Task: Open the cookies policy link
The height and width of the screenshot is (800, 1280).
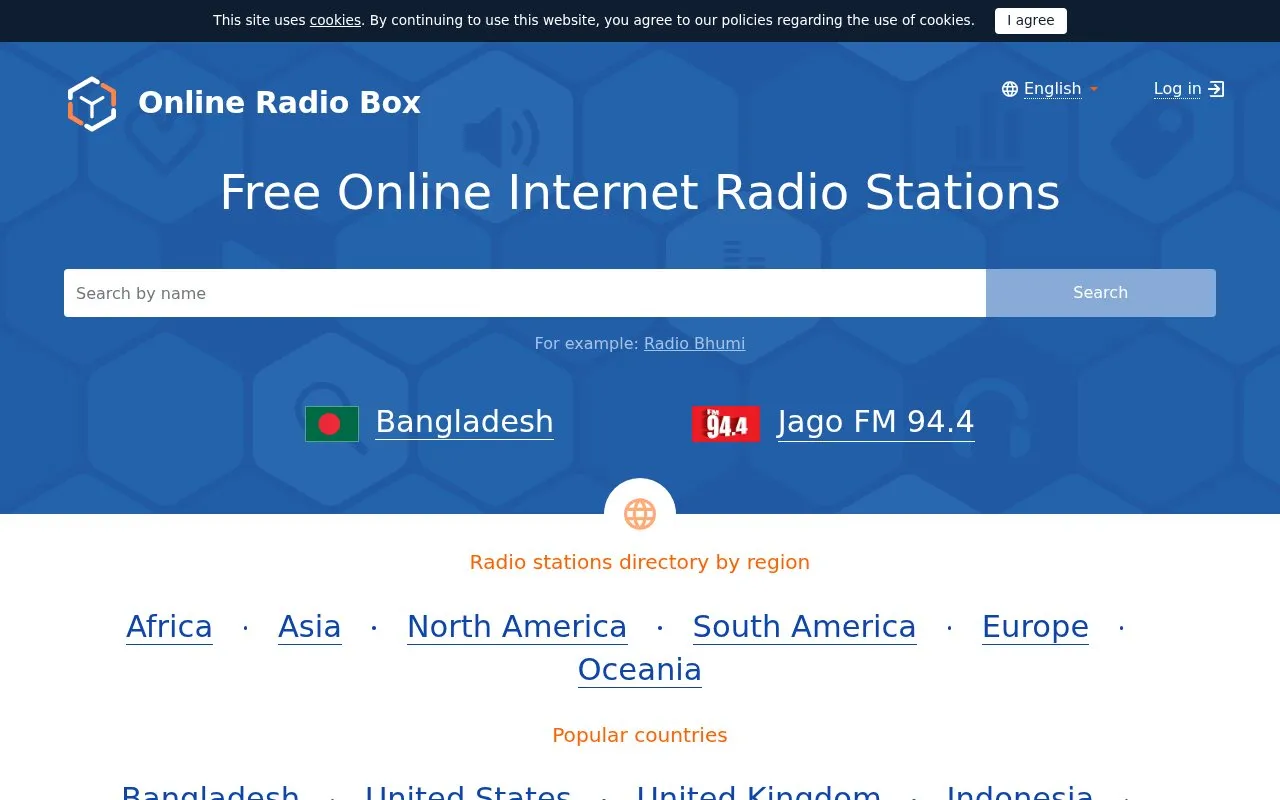Action: pyautogui.click(x=335, y=20)
